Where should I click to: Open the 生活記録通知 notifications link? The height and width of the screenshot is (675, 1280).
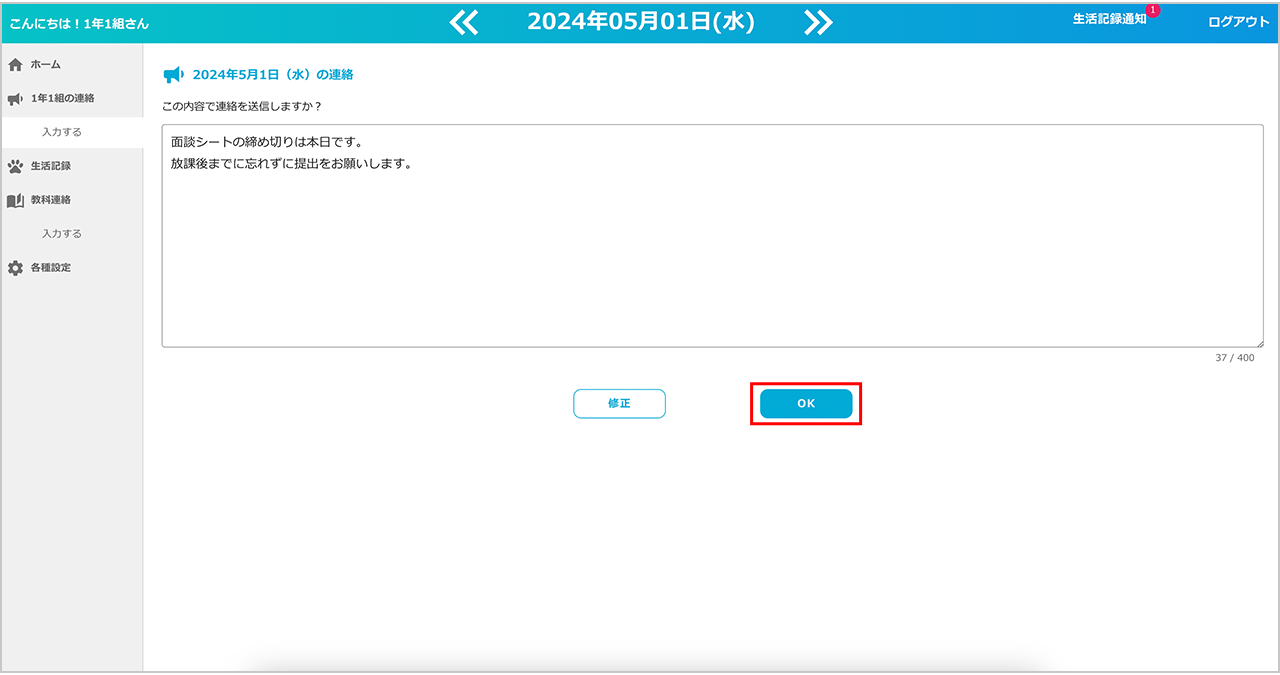(x=1109, y=20)
